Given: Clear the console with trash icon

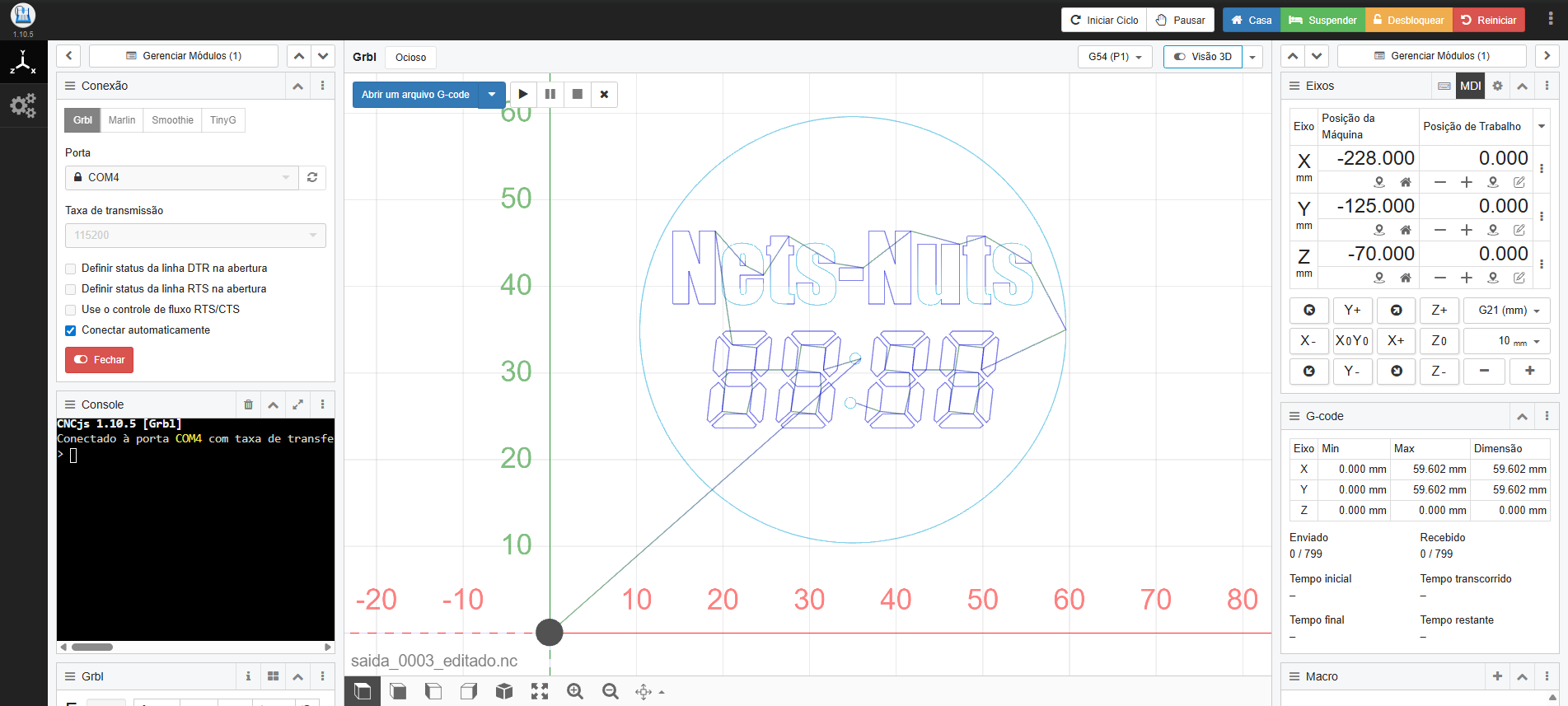Looking at the screenshot, I should [248, 404].
